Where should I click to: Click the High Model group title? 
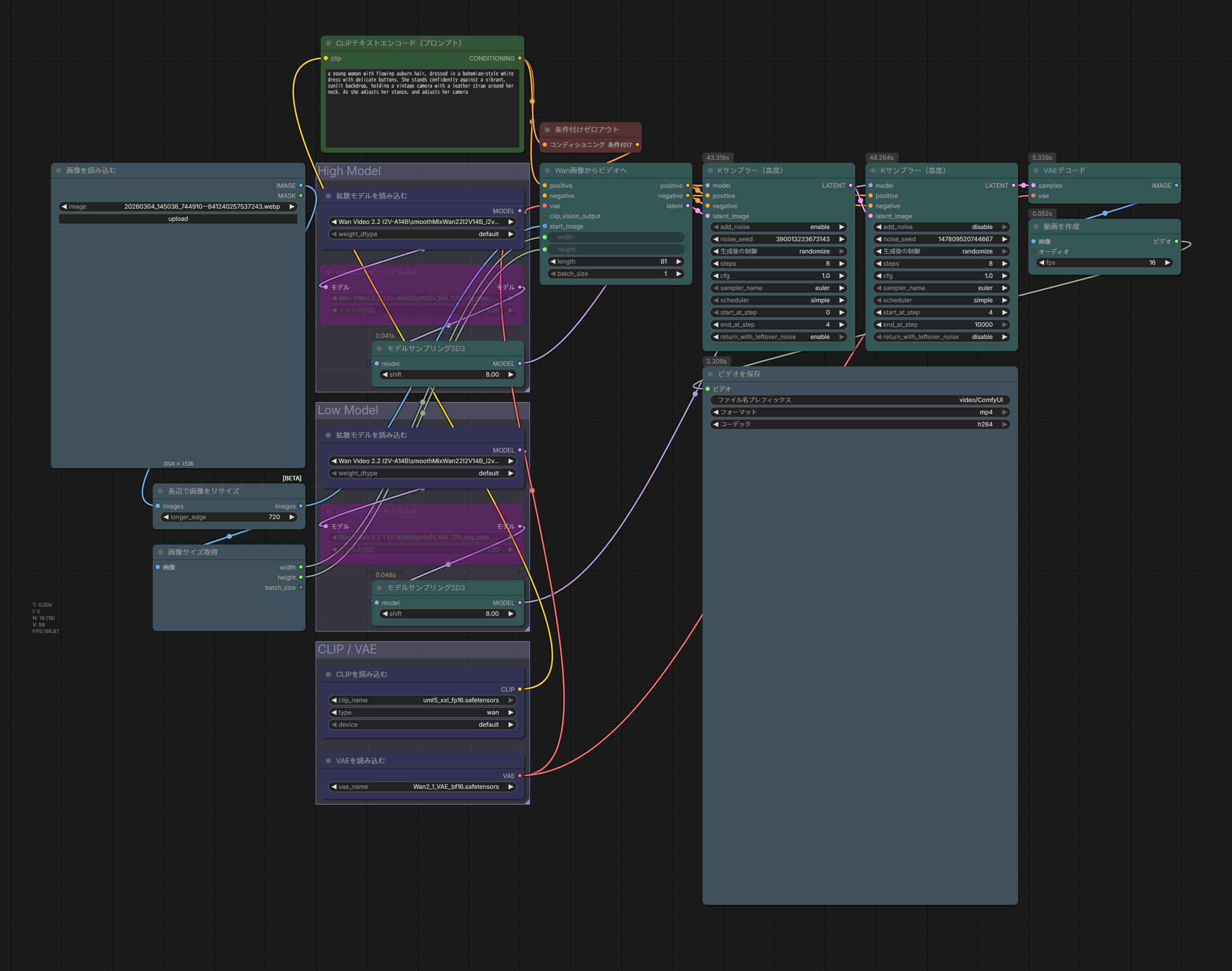(x=349, y=171)
